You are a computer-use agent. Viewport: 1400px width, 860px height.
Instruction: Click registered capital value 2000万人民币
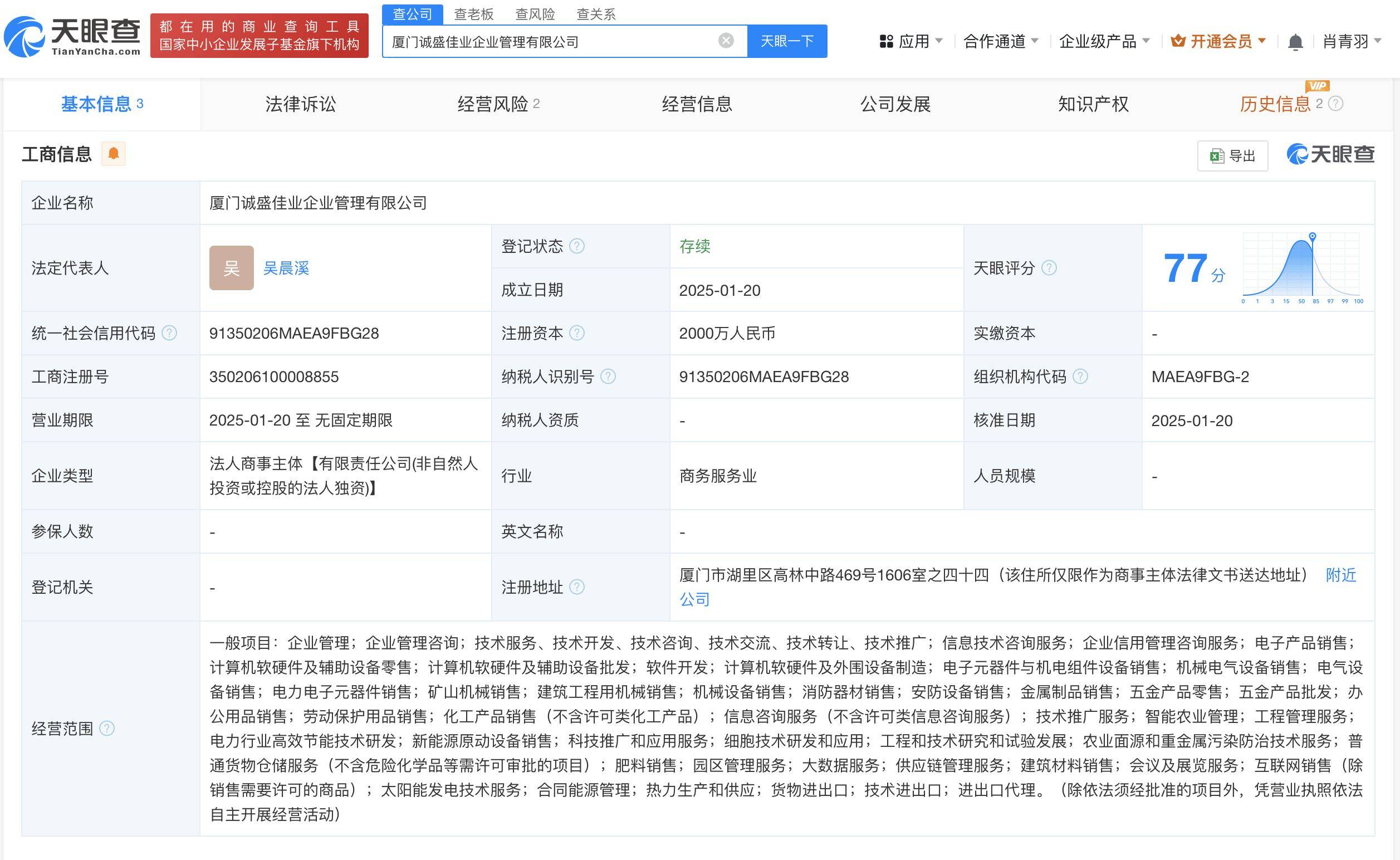click(x=727, y=333)
